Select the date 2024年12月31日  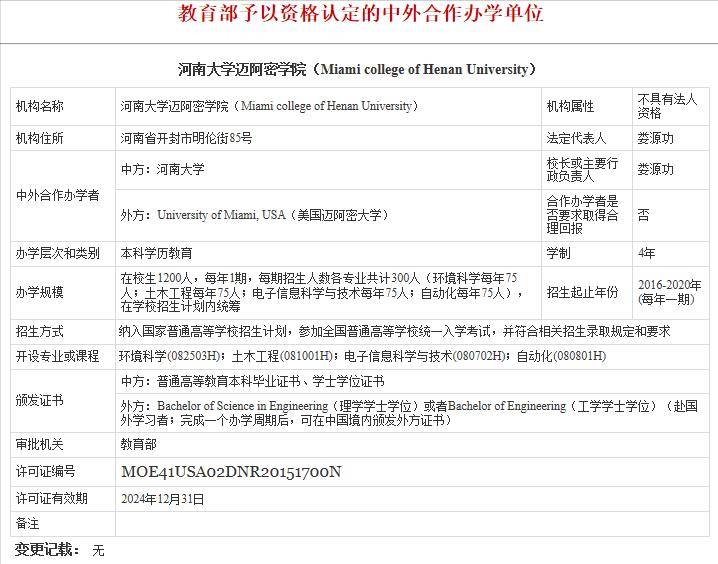coord(163,499)
